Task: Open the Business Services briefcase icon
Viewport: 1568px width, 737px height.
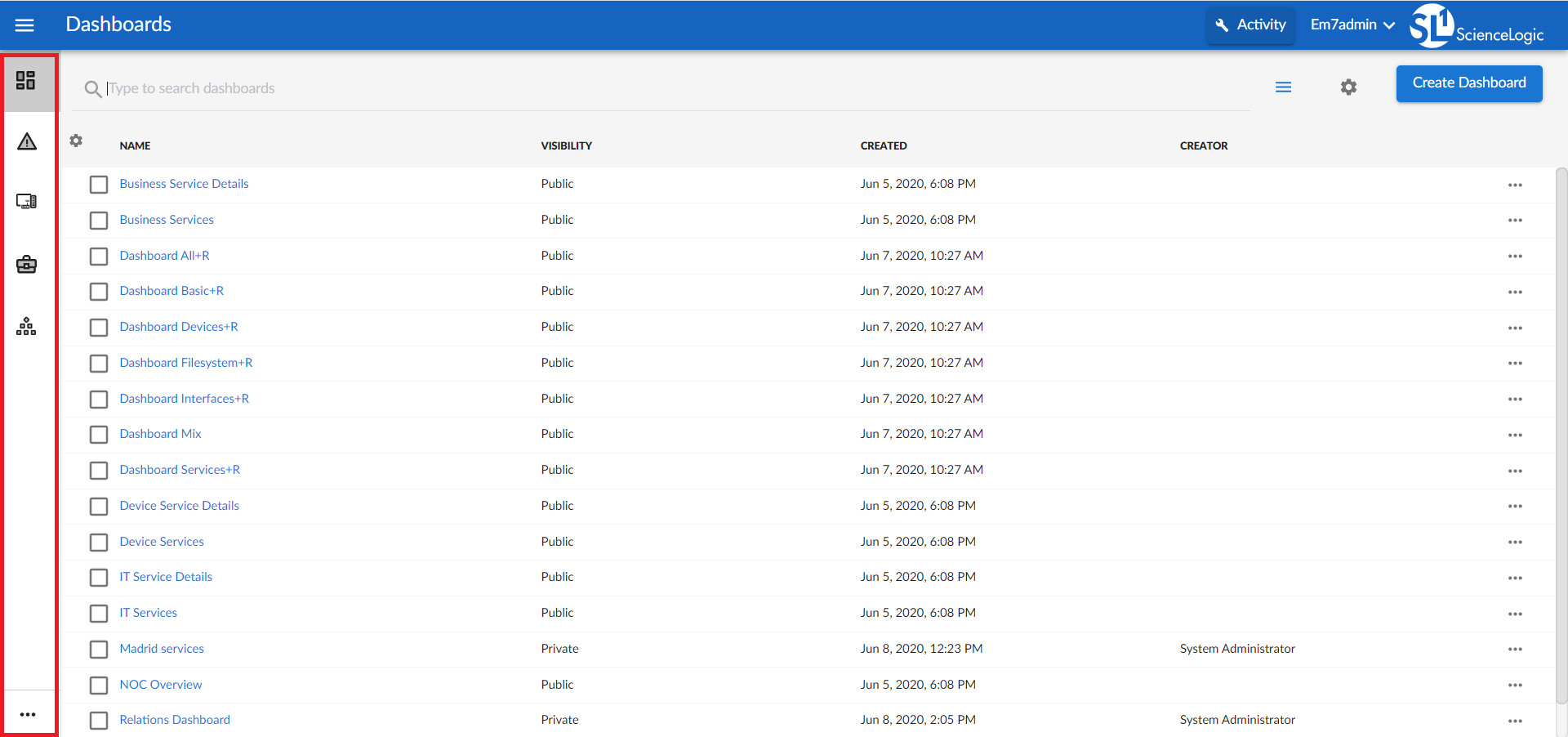Action: (26, 265)
